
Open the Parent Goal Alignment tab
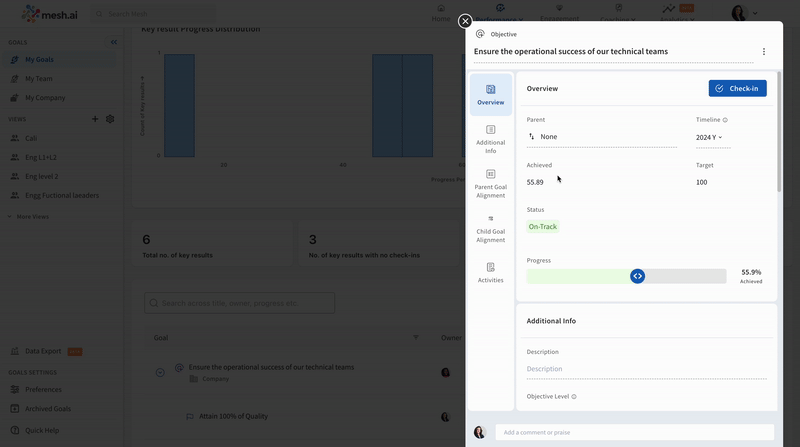[x=490, y=184]
